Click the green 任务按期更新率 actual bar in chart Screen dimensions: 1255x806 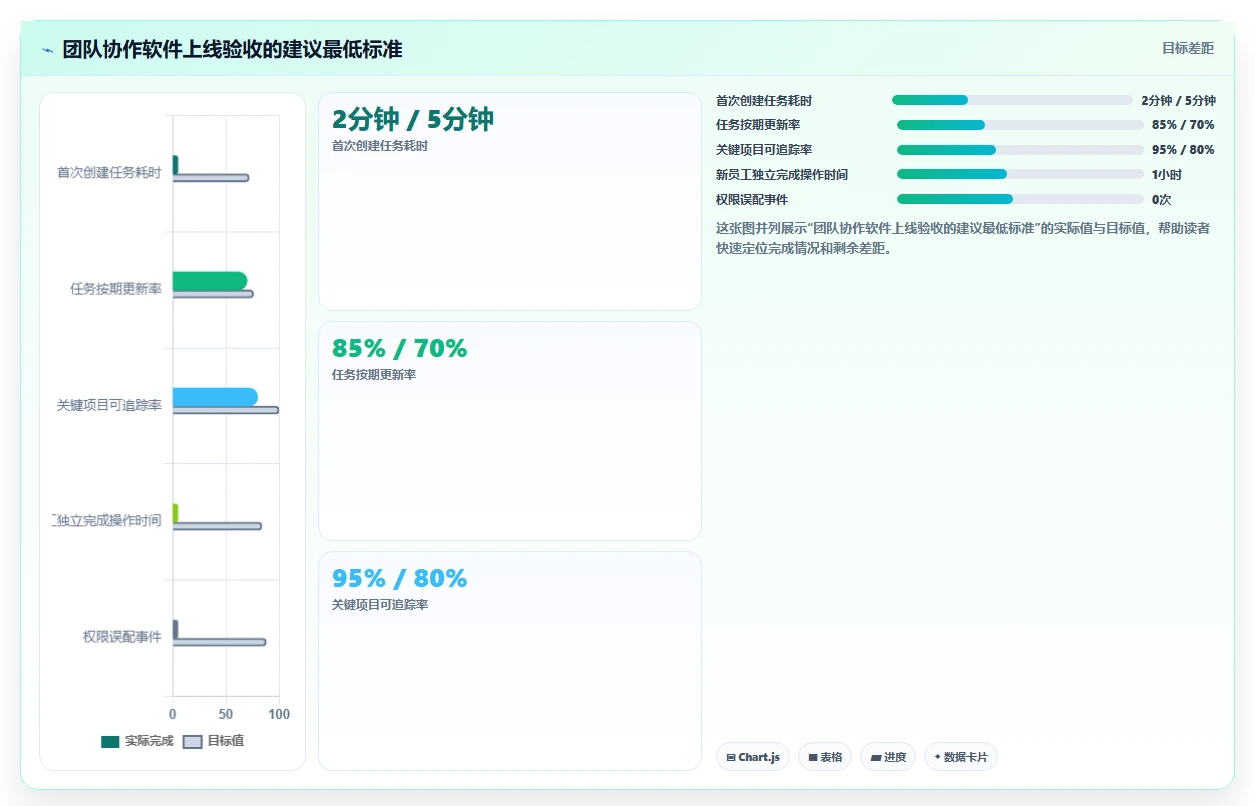[x=210, y=281]
